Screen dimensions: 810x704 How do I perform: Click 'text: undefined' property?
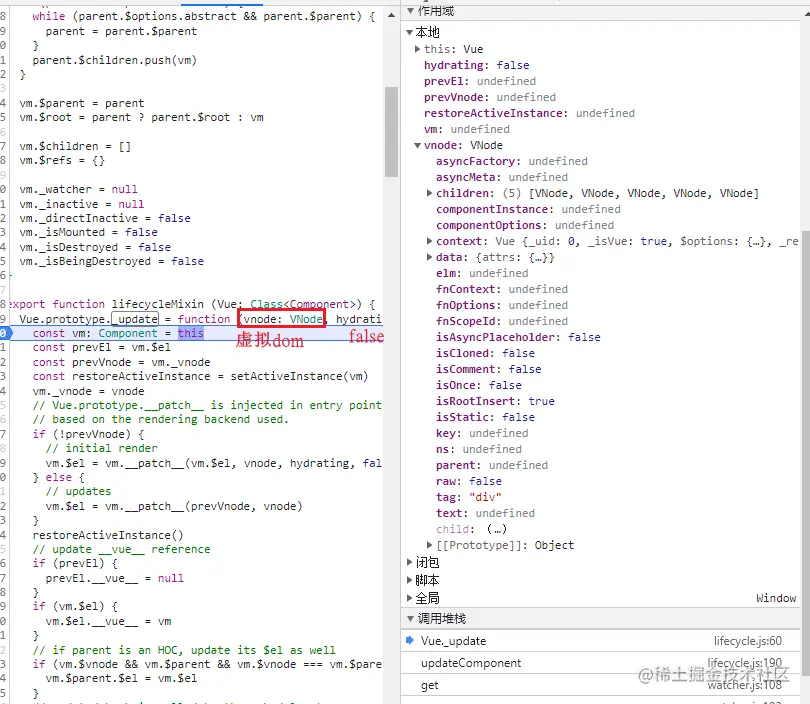coord(485,513)
